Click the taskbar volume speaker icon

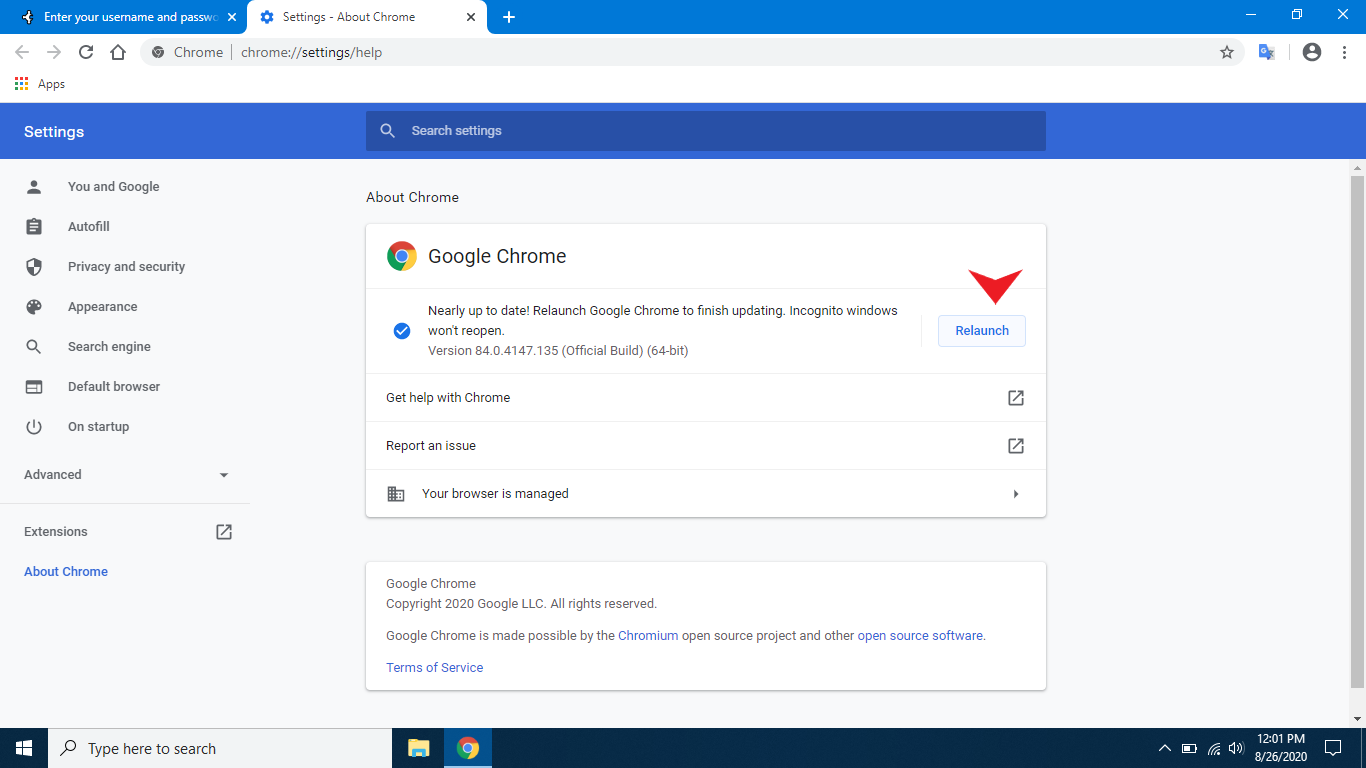point(1236,748)
